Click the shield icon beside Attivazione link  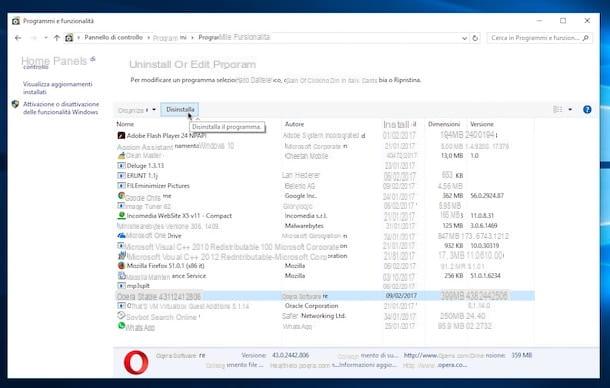[x=15, y=104]
